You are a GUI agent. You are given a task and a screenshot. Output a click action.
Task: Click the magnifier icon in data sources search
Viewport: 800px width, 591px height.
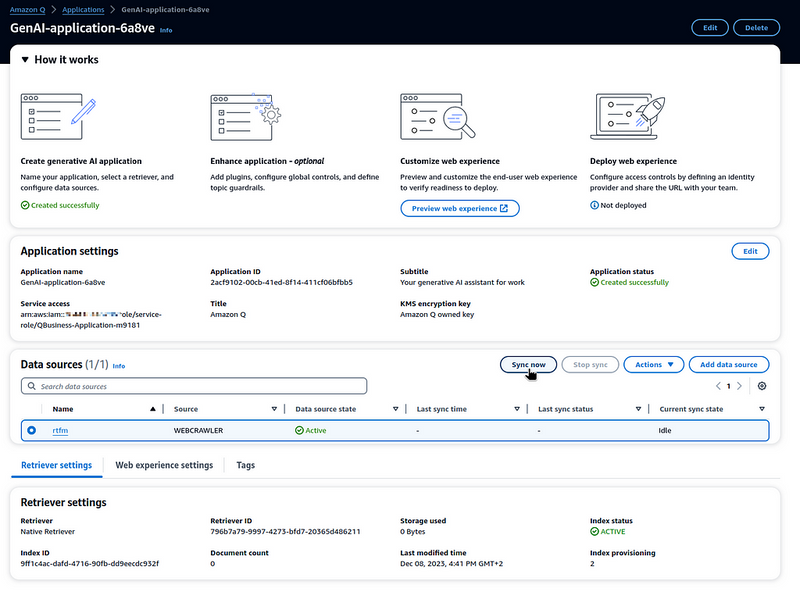point(32,386)
